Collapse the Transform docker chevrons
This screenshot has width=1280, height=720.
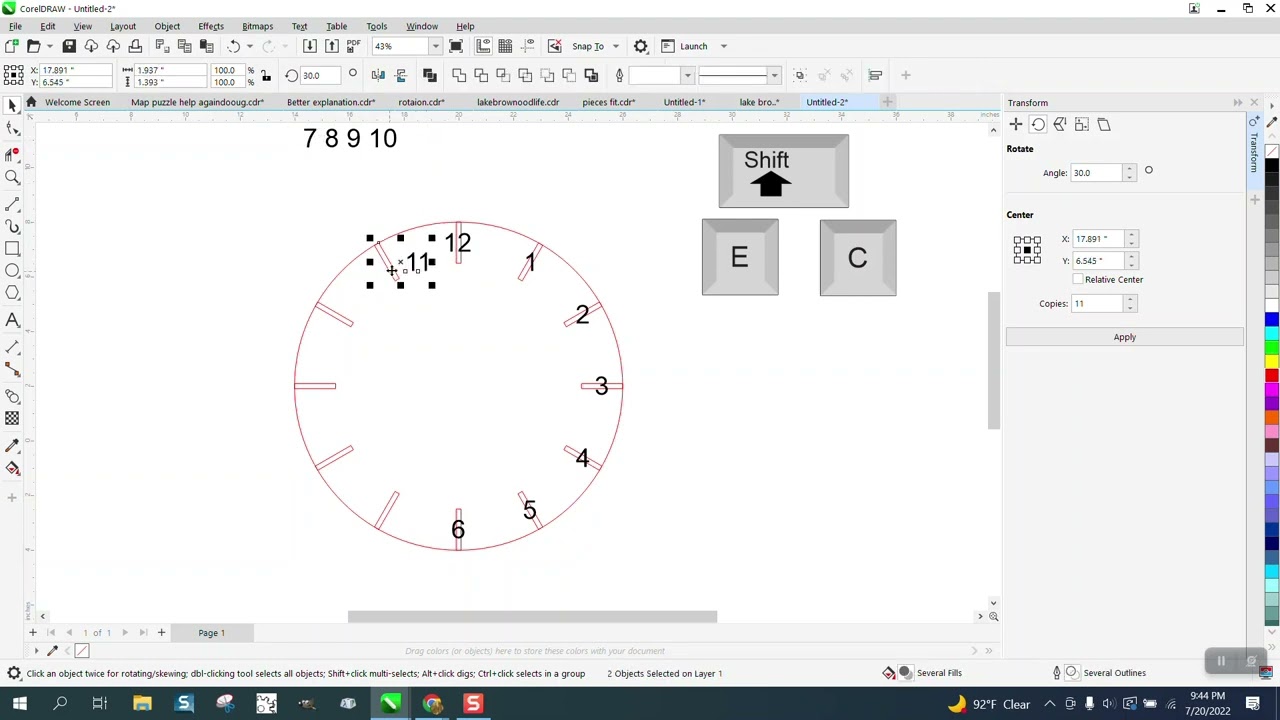[1238, 102]
